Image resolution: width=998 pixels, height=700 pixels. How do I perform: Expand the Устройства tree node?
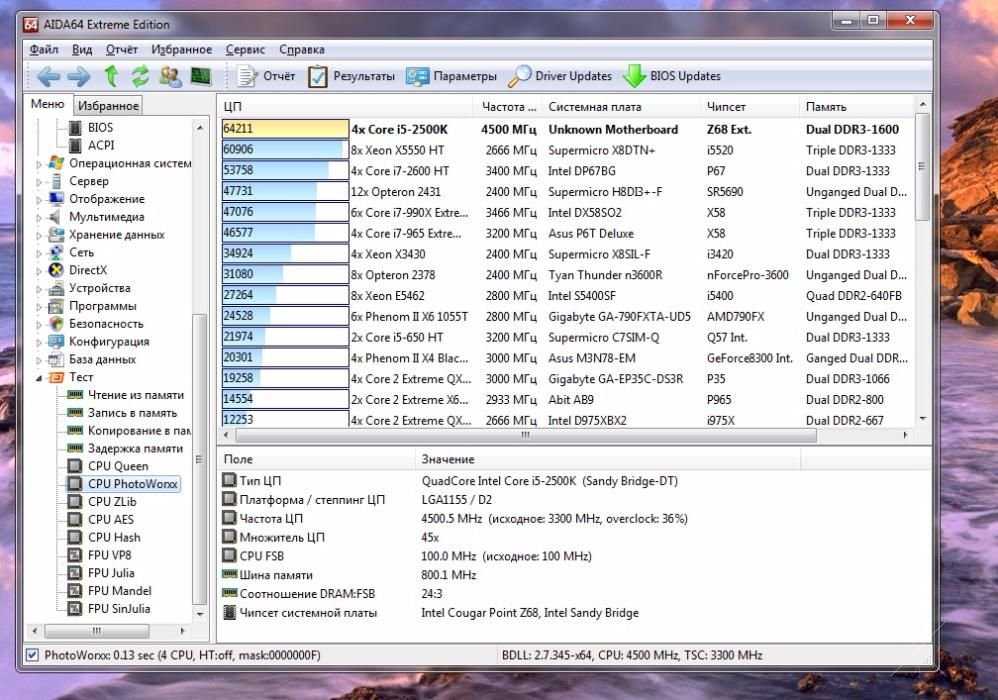[x=38, y=289]
